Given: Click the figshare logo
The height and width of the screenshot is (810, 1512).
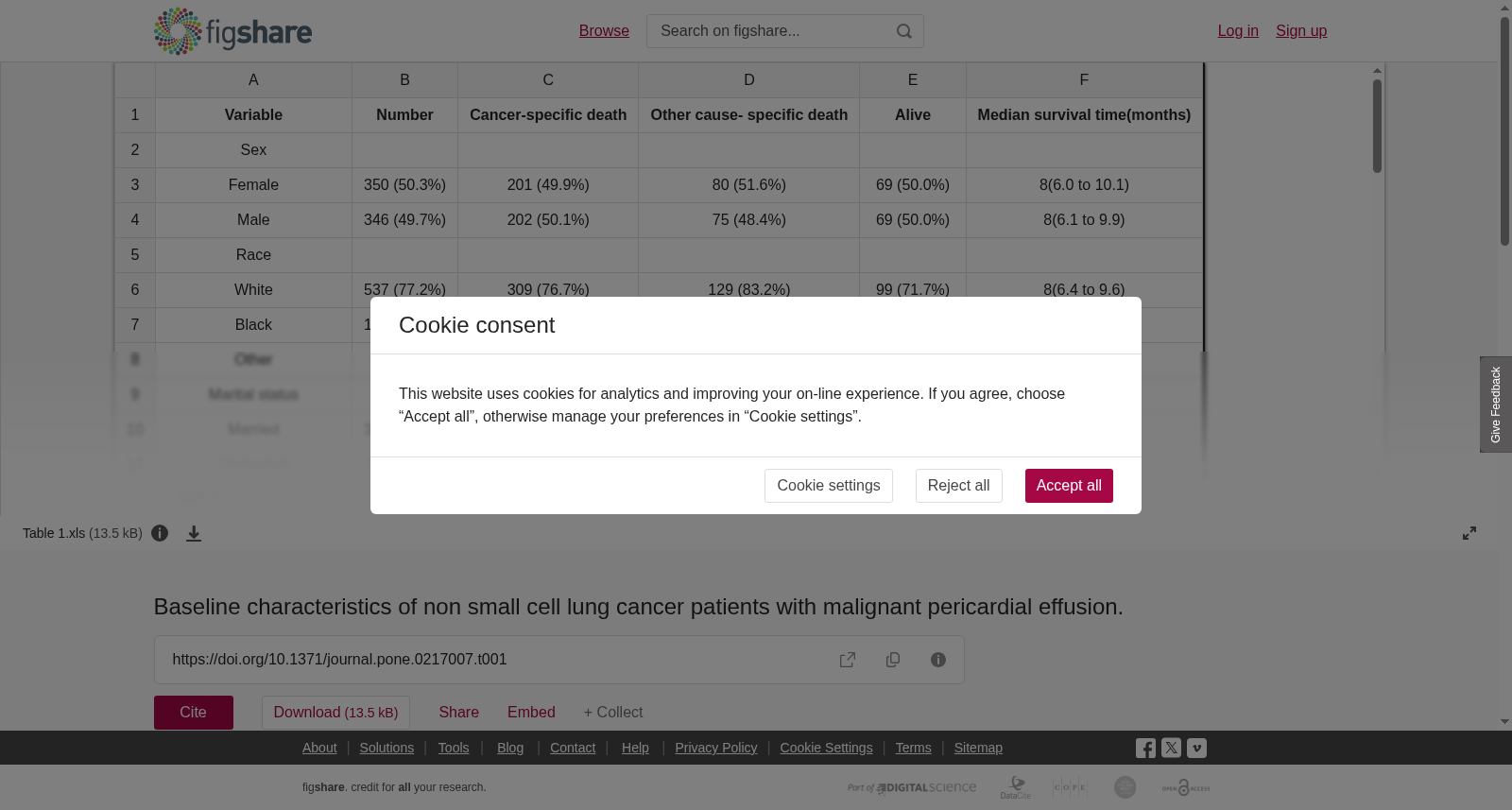Looking at the screenshot, I should click(232, 31).
